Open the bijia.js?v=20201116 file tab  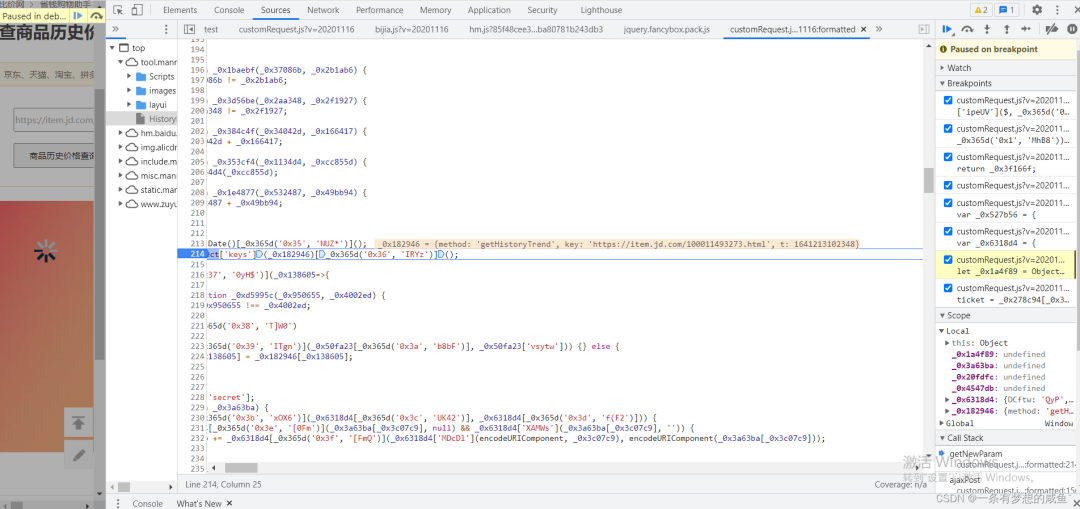click(x=412, y=30)
